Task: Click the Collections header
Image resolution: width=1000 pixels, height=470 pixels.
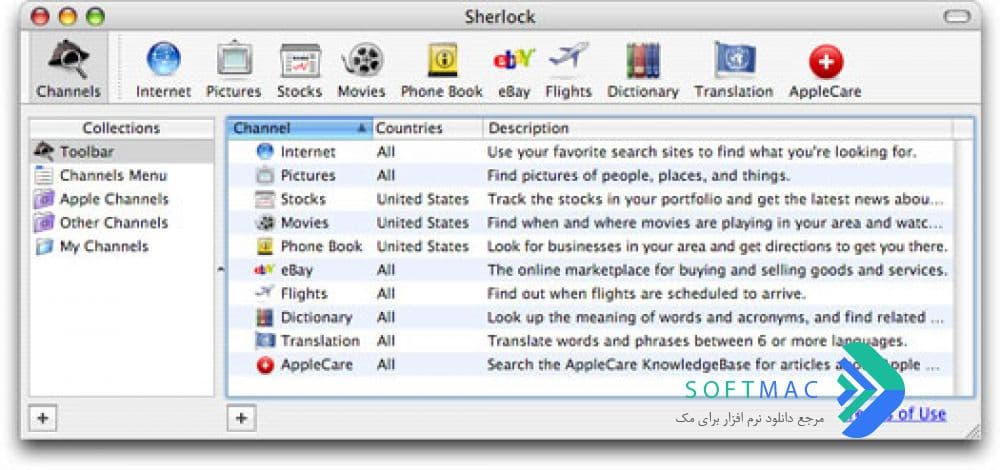Action: (122, 128)
